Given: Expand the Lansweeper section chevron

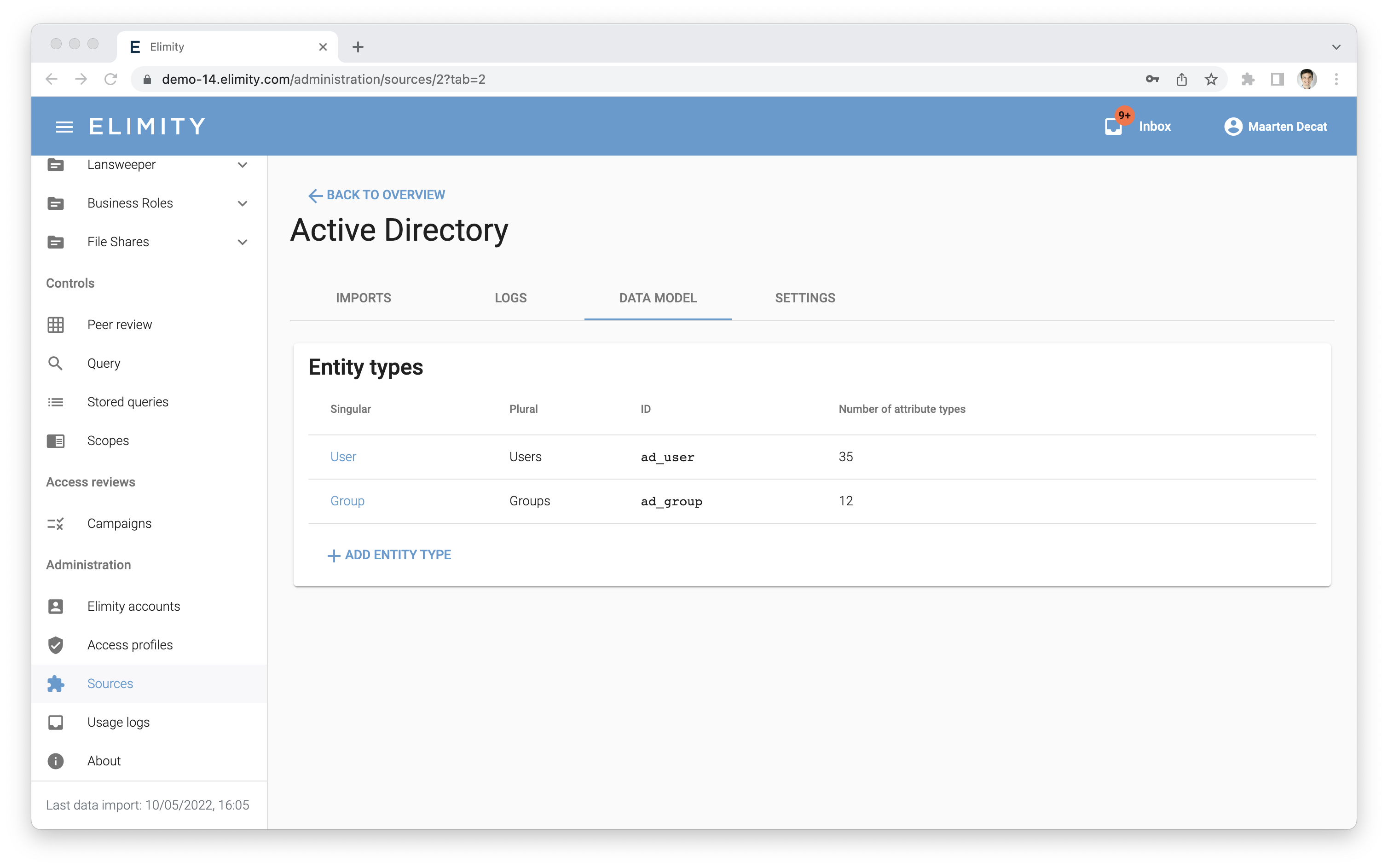Looking at the screenshot, I should [242, 165].
